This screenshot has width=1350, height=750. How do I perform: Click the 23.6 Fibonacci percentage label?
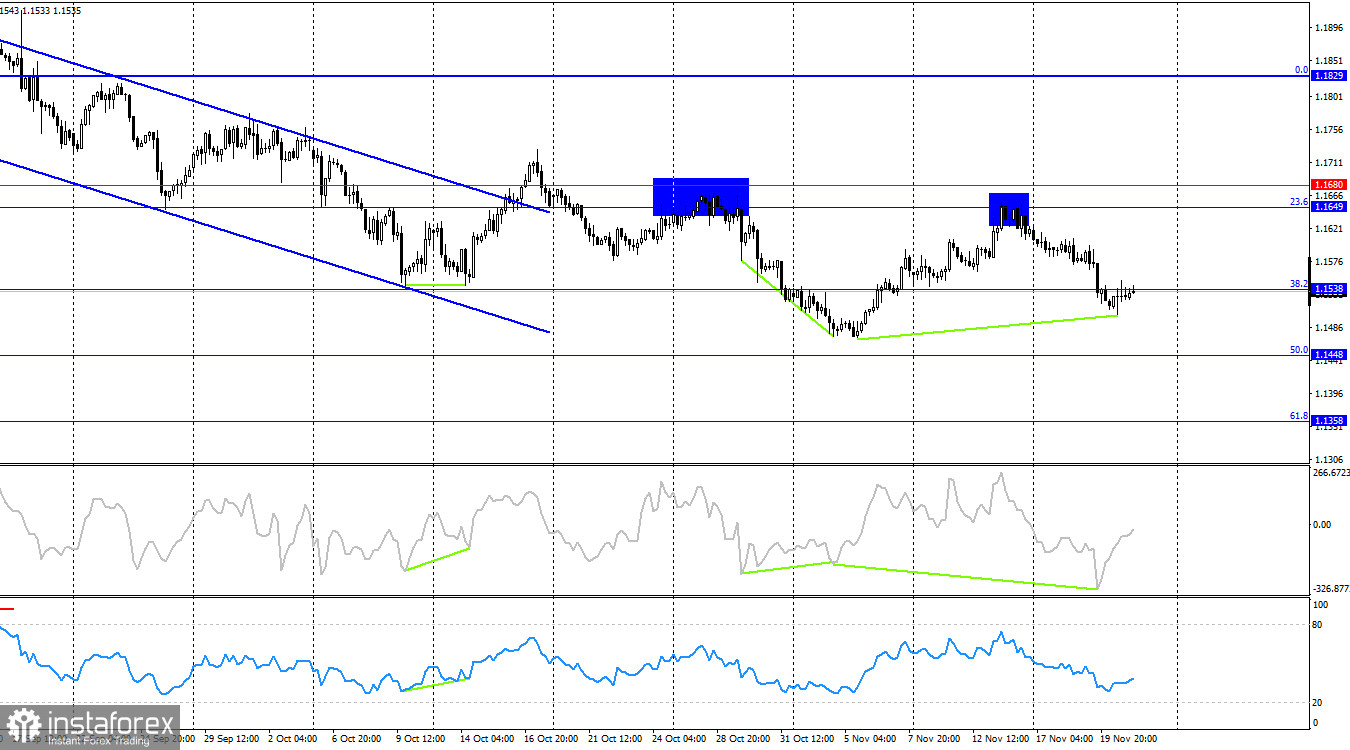pos(1297,201)
